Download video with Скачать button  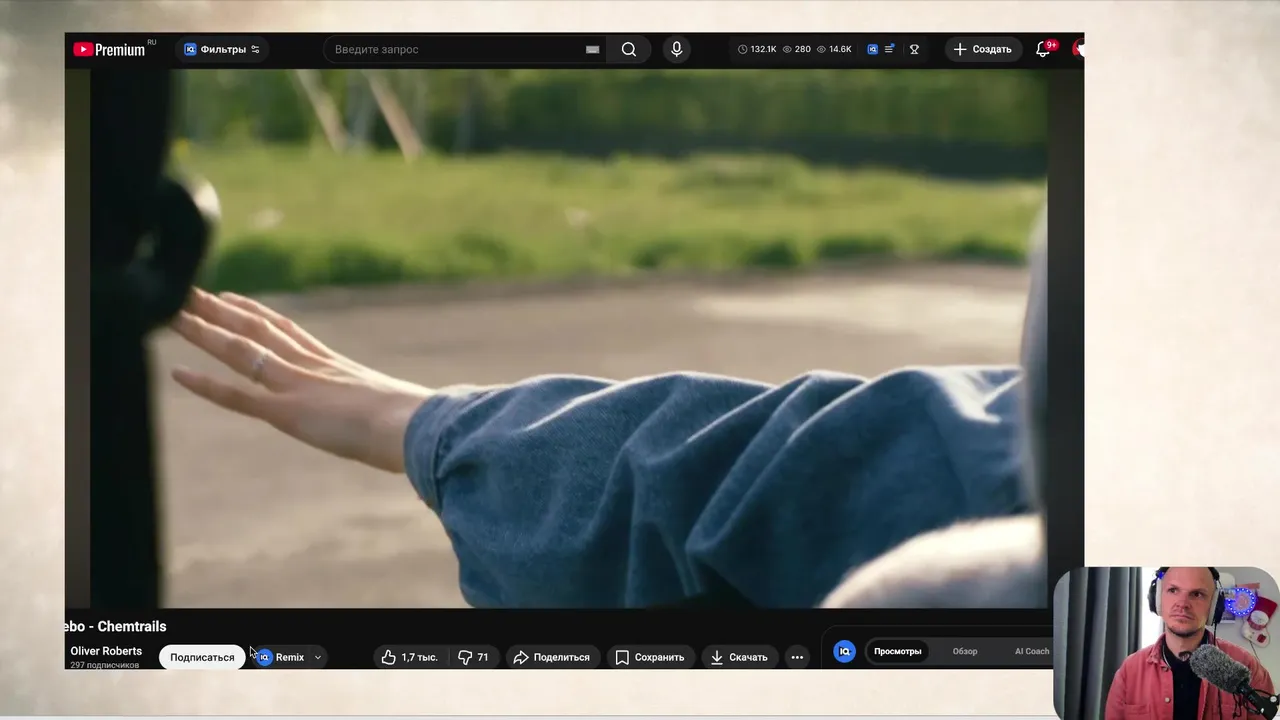(x=739, y=657)
